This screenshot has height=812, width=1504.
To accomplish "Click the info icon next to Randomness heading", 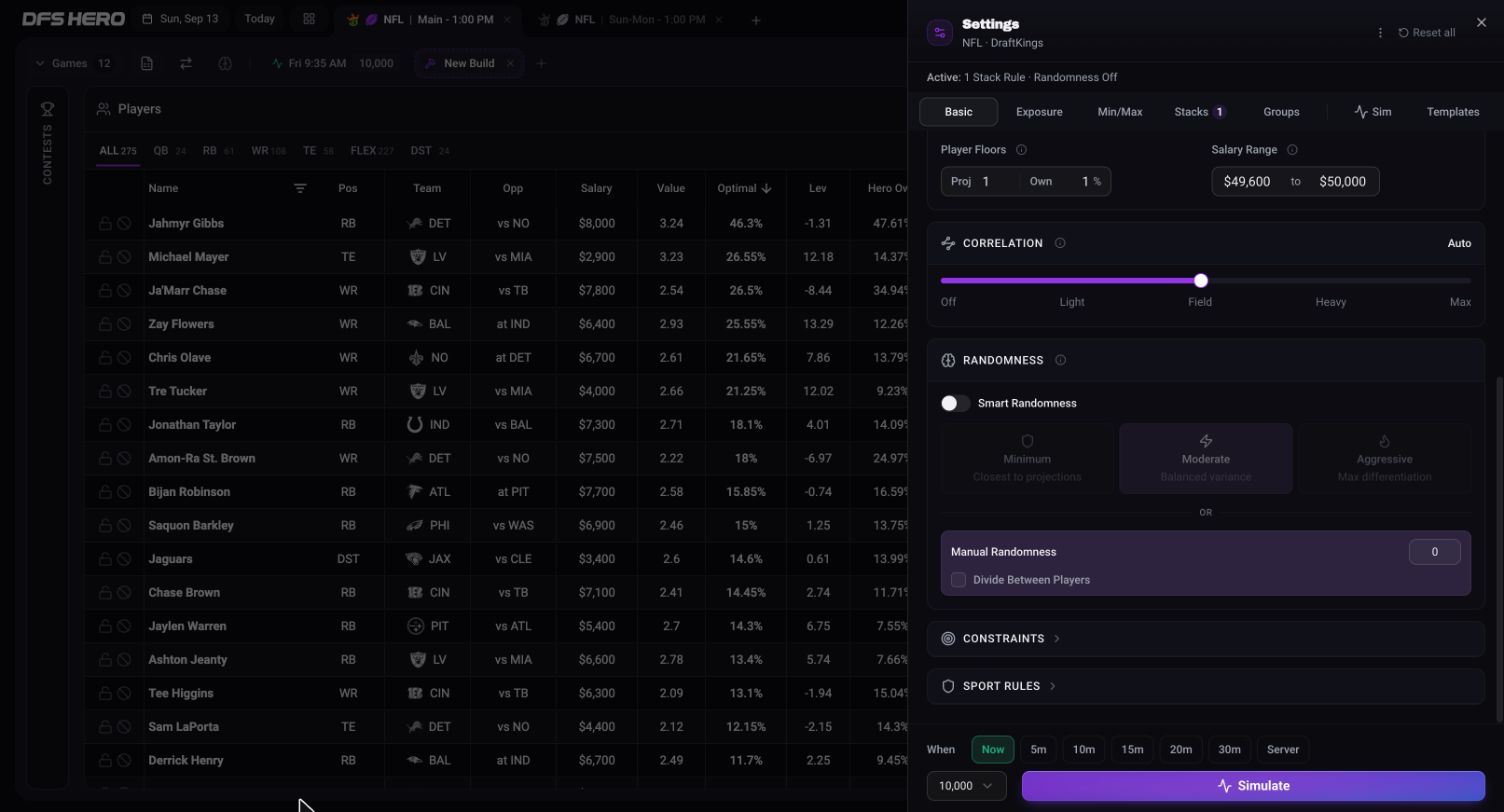I will [1060, 360].
